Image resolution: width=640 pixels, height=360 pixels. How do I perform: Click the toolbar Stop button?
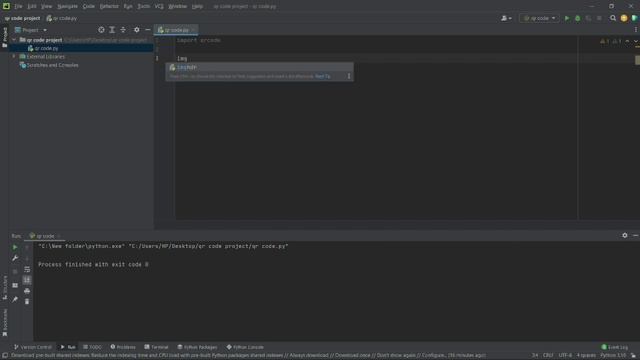pyautogui.click(x=599, y=18)
